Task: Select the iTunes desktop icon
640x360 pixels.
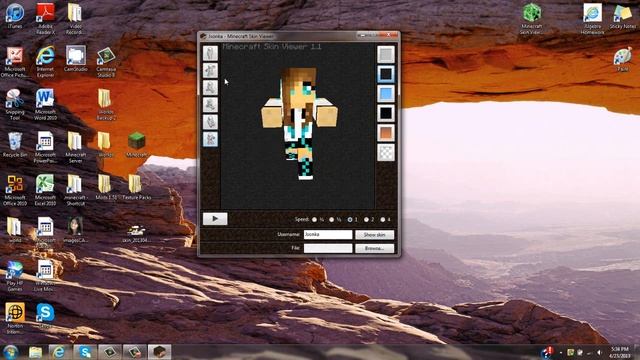Action: coord(15,16)
